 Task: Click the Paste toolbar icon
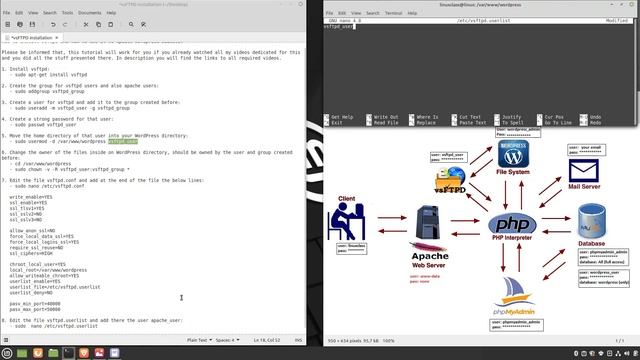tap(111, 24)
